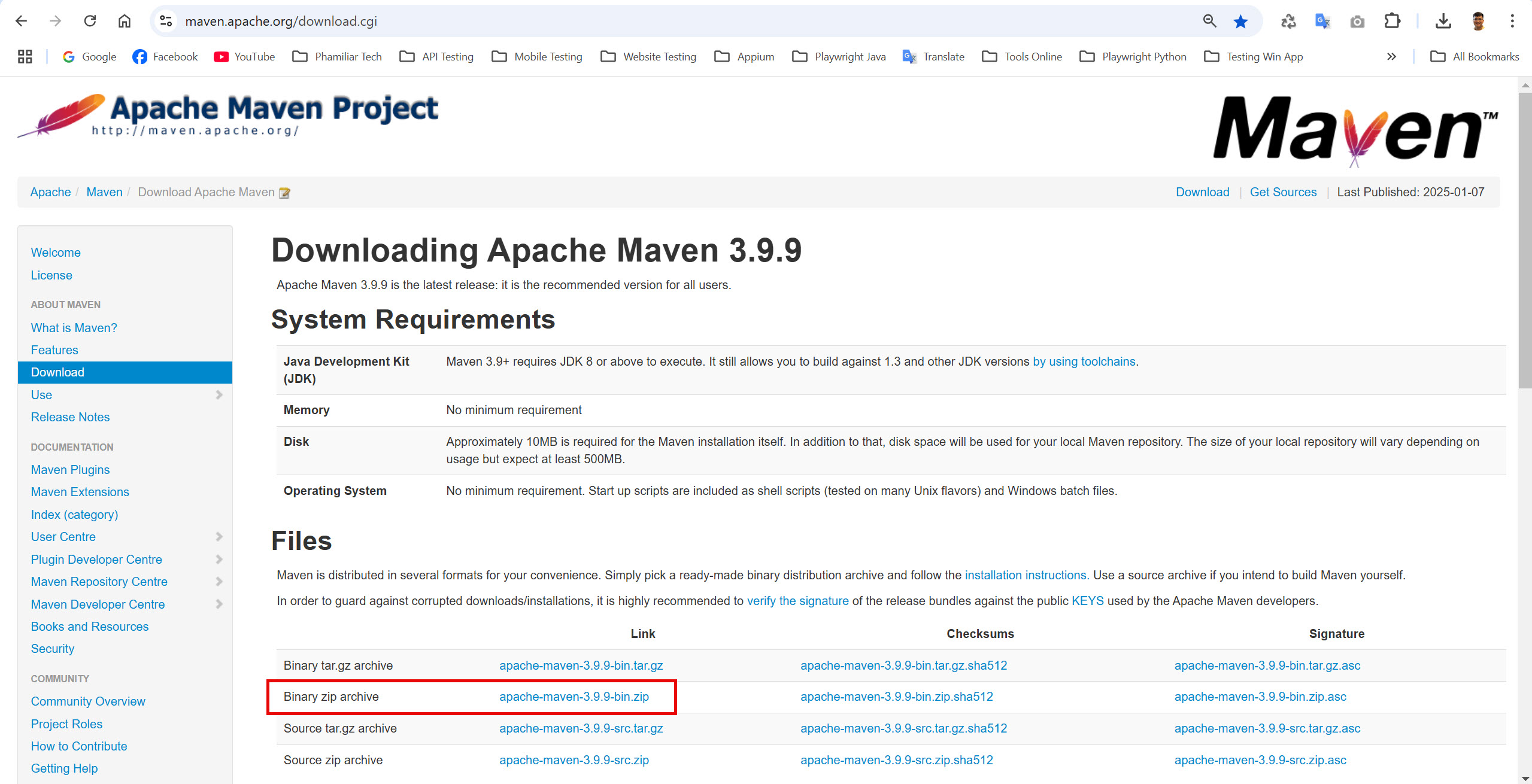This screenshot has width=1532, height=784.
Task: Open the Translate bookmark
Action: pos(933,56)
